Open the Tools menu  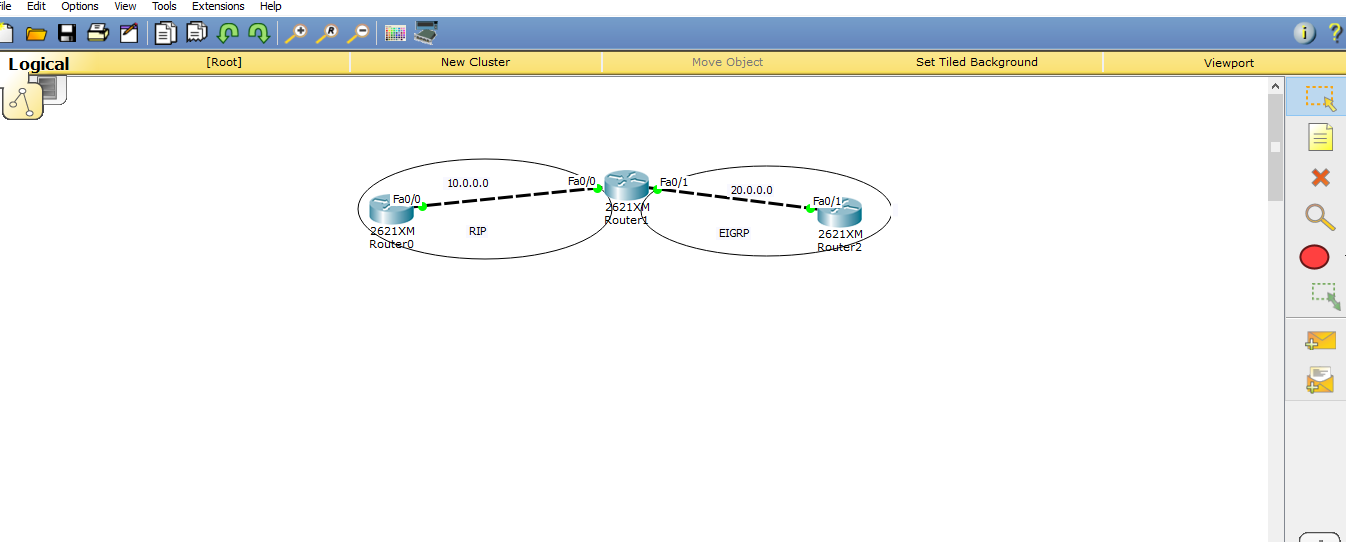(x=164, y=6)
